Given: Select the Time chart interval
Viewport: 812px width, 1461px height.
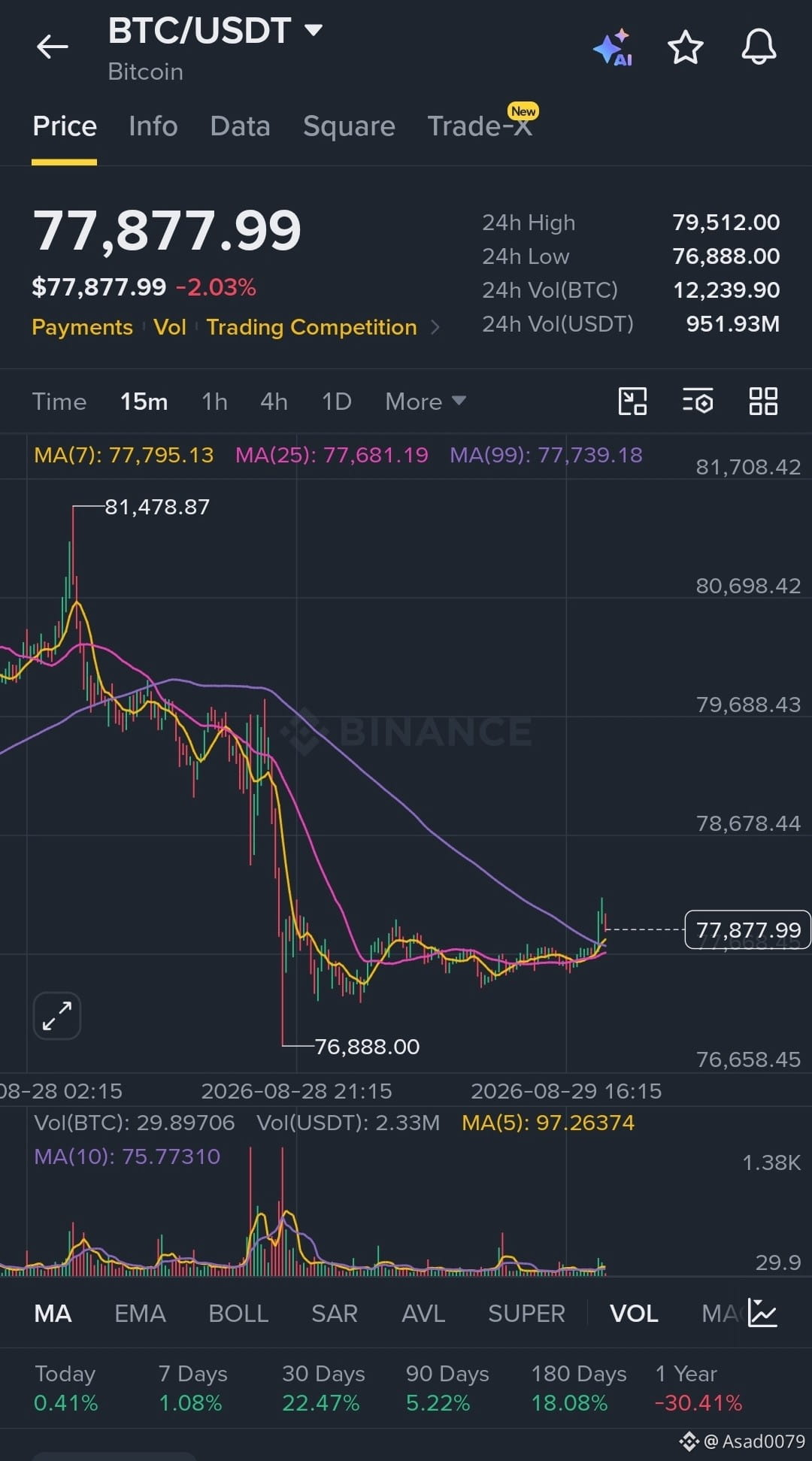Looking at the screenshot, I should (x=59, y=402).
